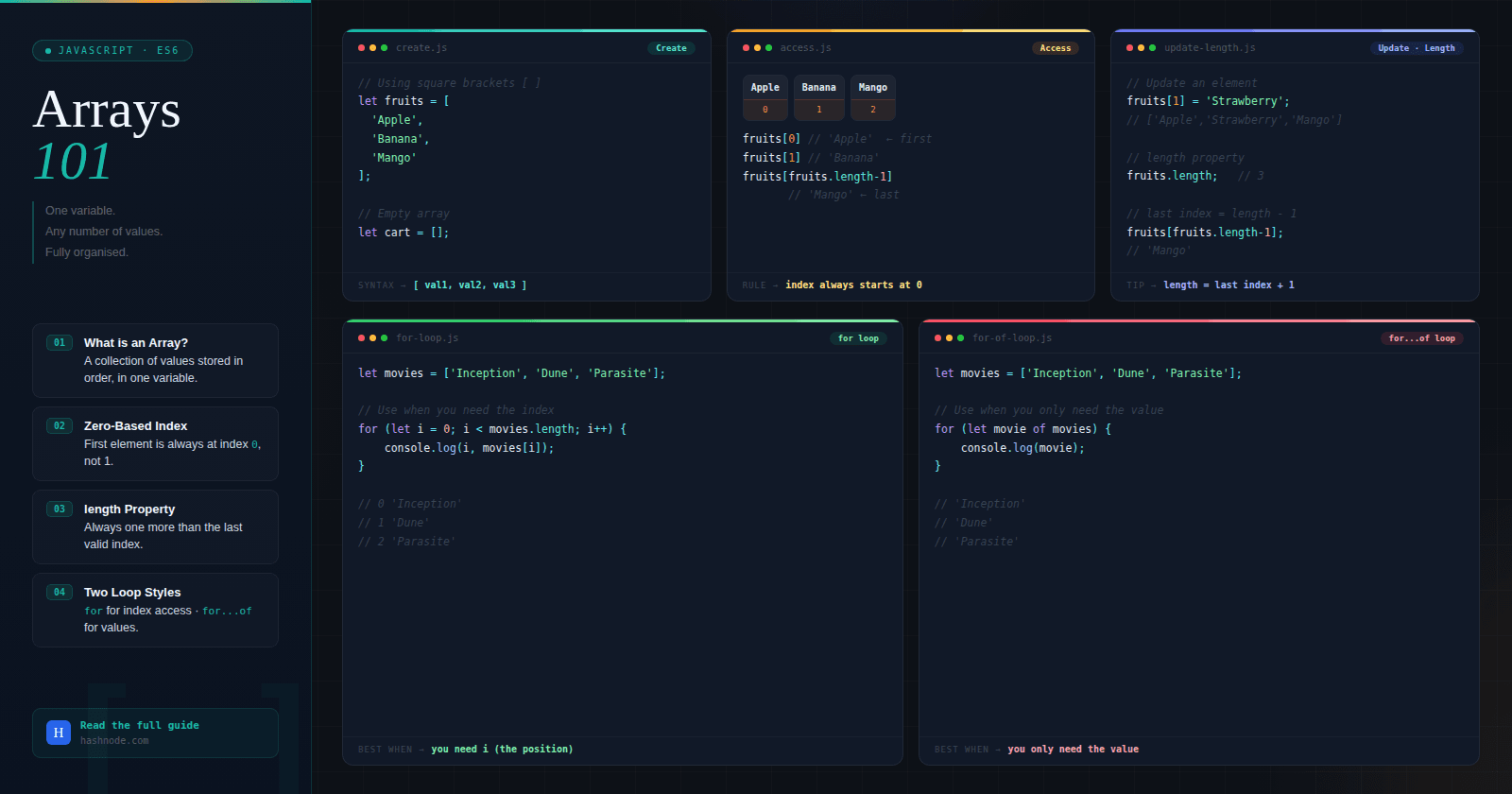Click the yellow dot on access.js window
This screenshot has height=794, width=1512.
pos(757,48)
